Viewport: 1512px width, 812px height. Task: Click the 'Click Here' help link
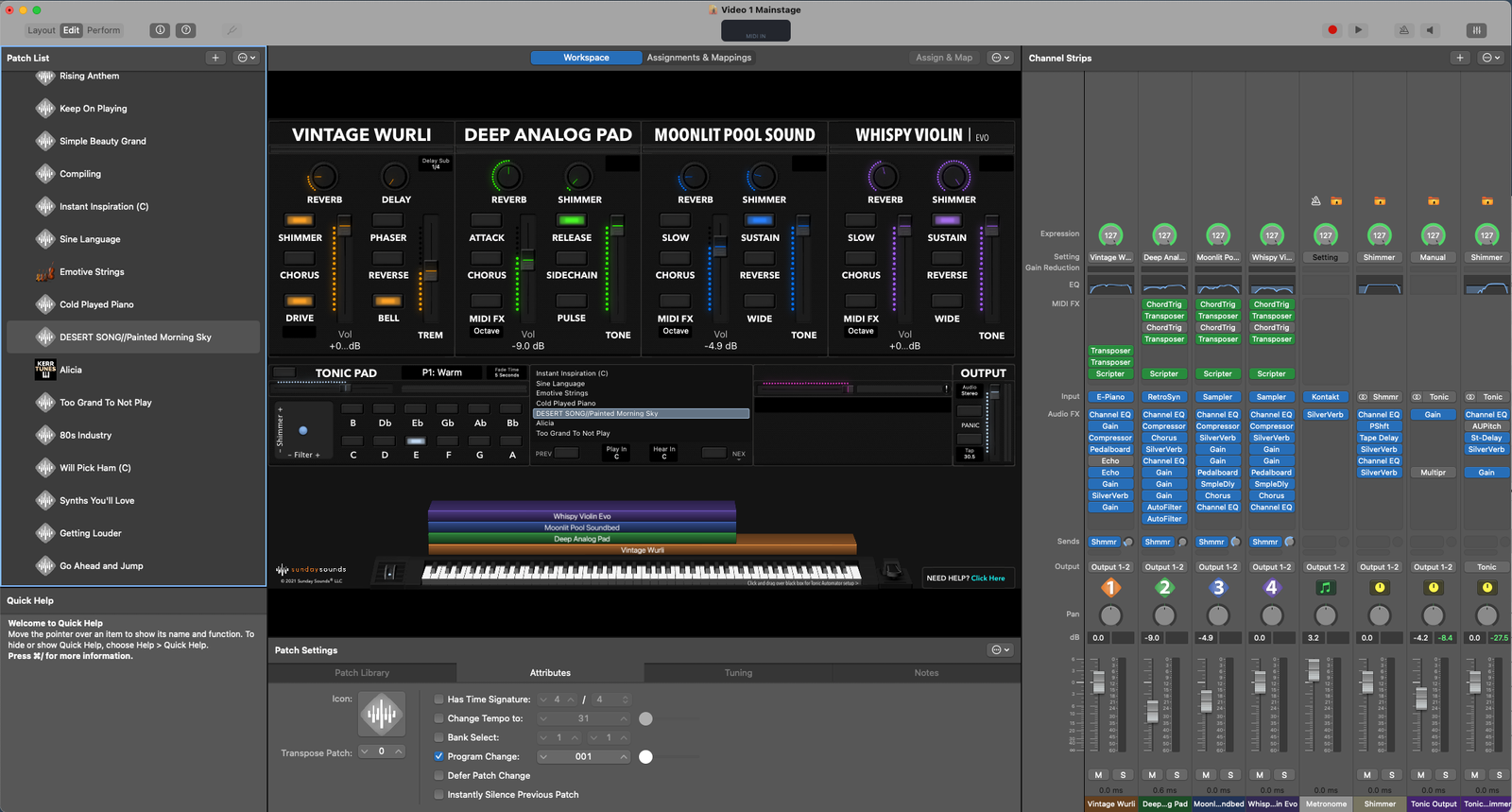(988, 579)
